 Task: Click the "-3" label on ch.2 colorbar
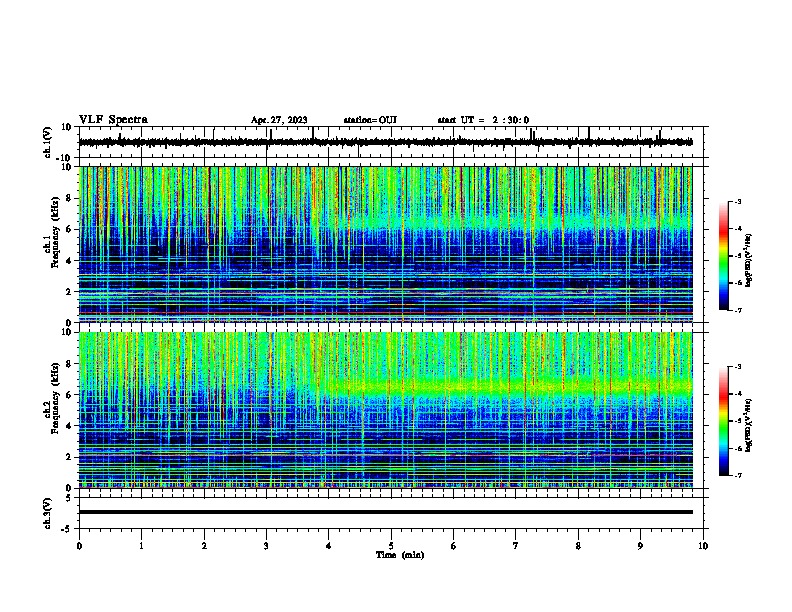[737, 367]
